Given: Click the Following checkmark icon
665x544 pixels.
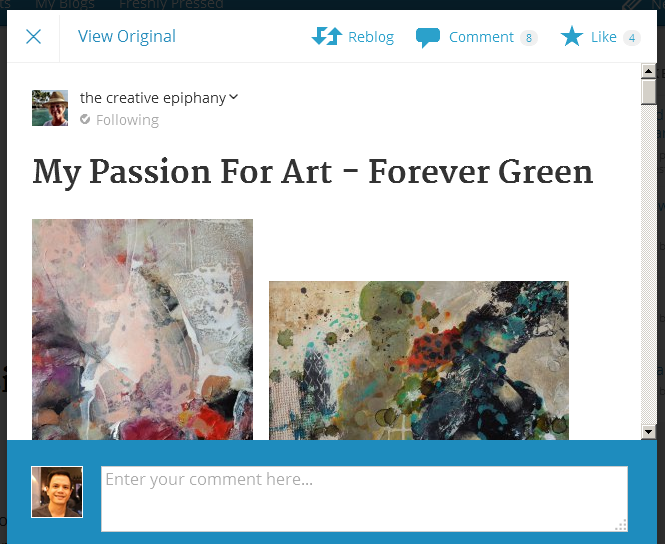Looking at the screenshot, I should tap(85, 120).
